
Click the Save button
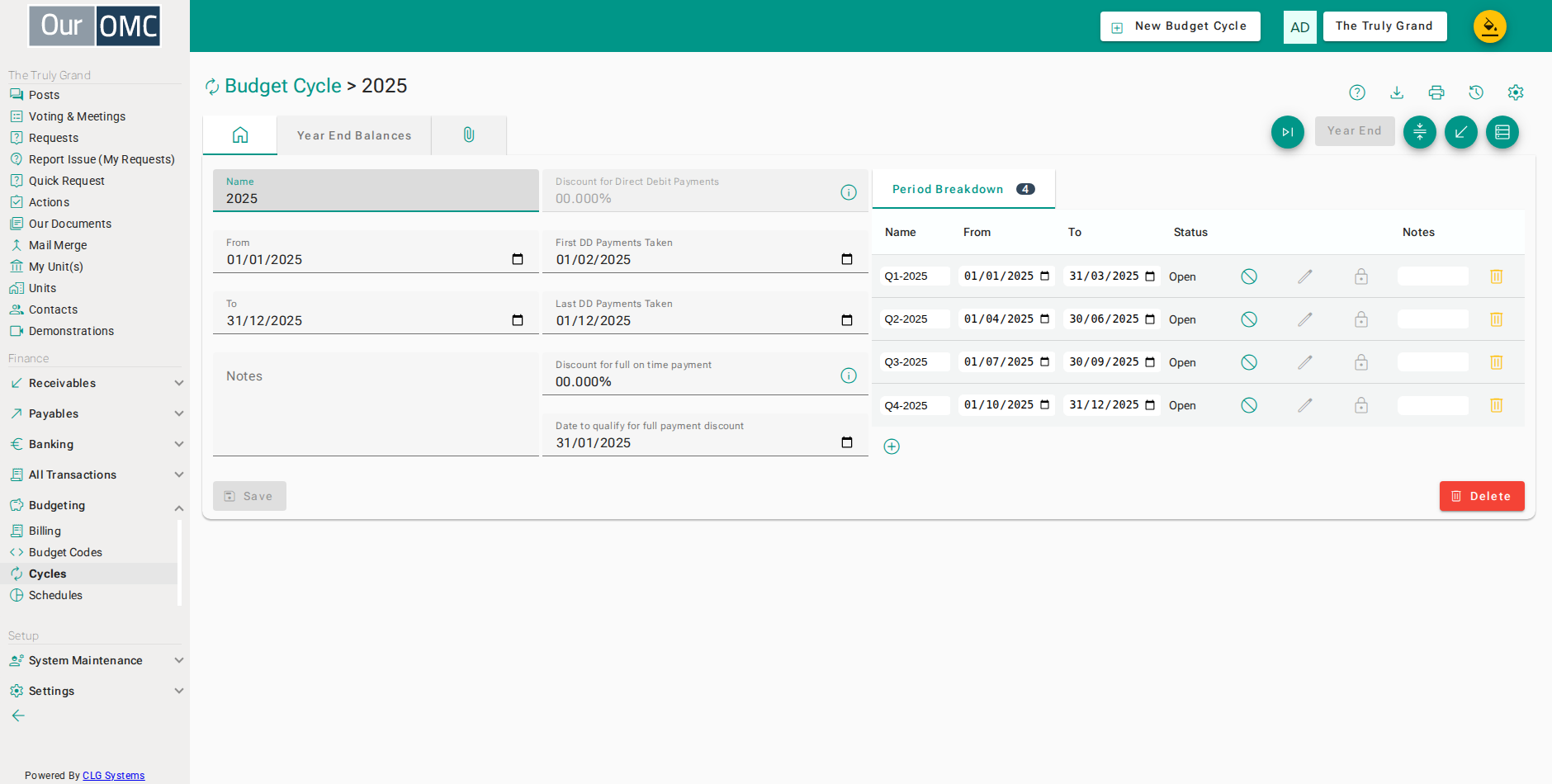point(249,496)
